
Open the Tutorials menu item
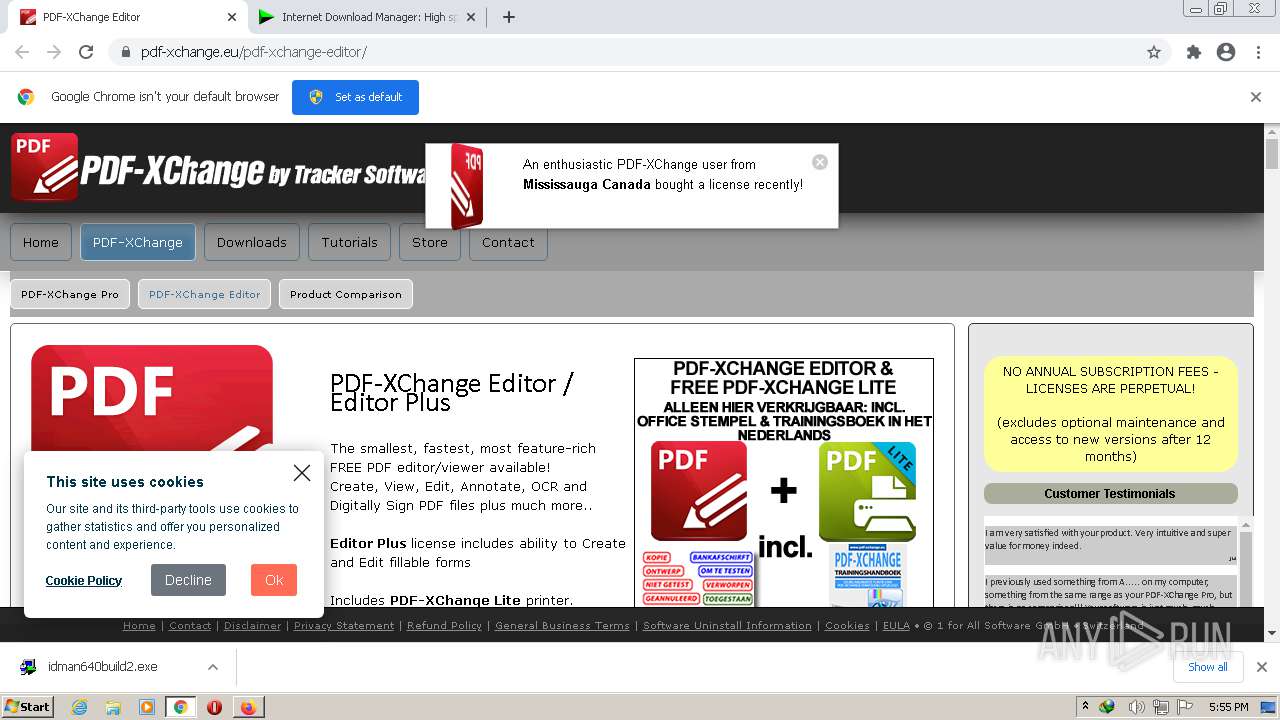350,242
